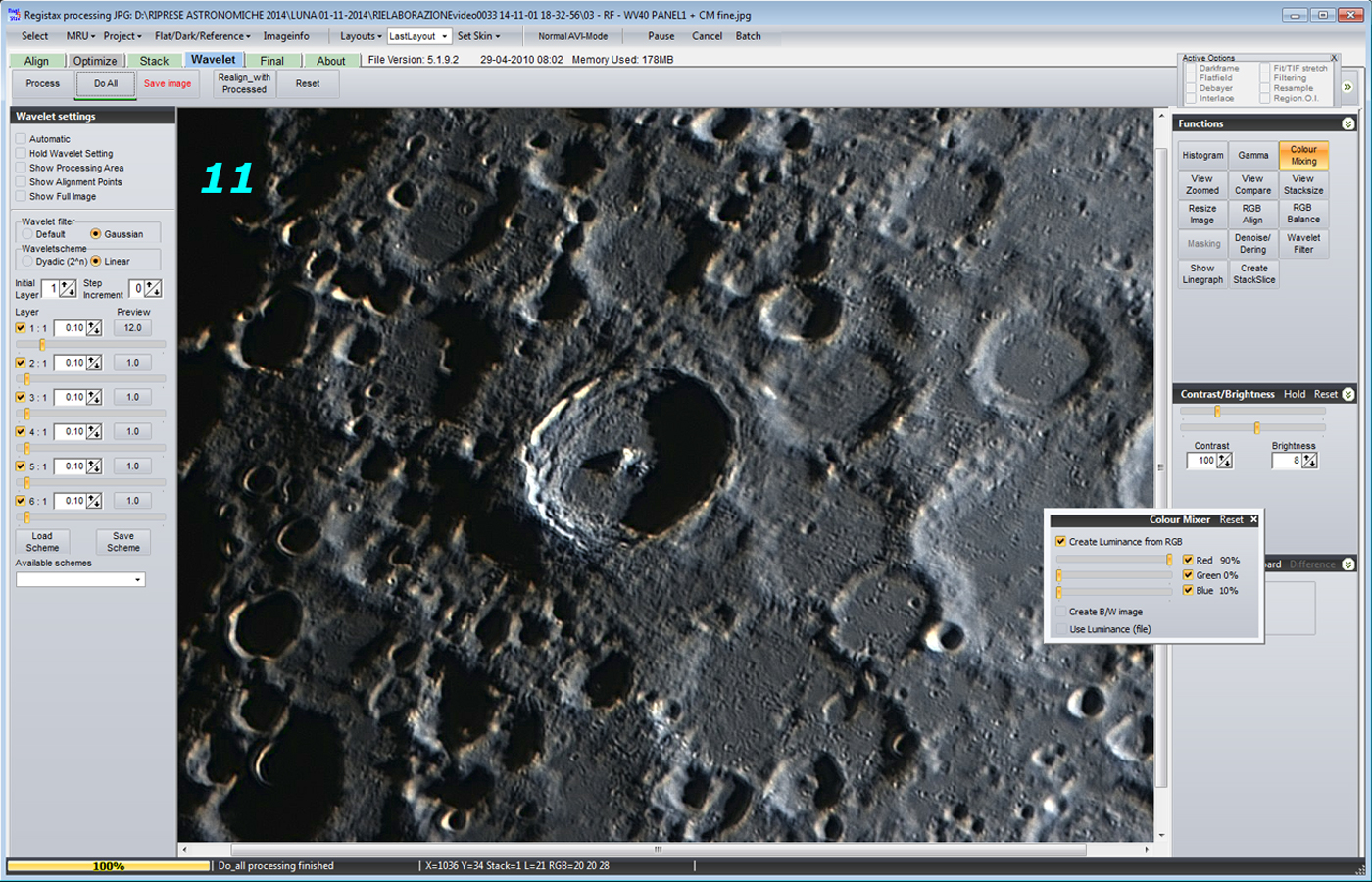This screenshot has height=882, width=1372.
Task: Expand the Active Options arrow button
Action: (1347, 87)
